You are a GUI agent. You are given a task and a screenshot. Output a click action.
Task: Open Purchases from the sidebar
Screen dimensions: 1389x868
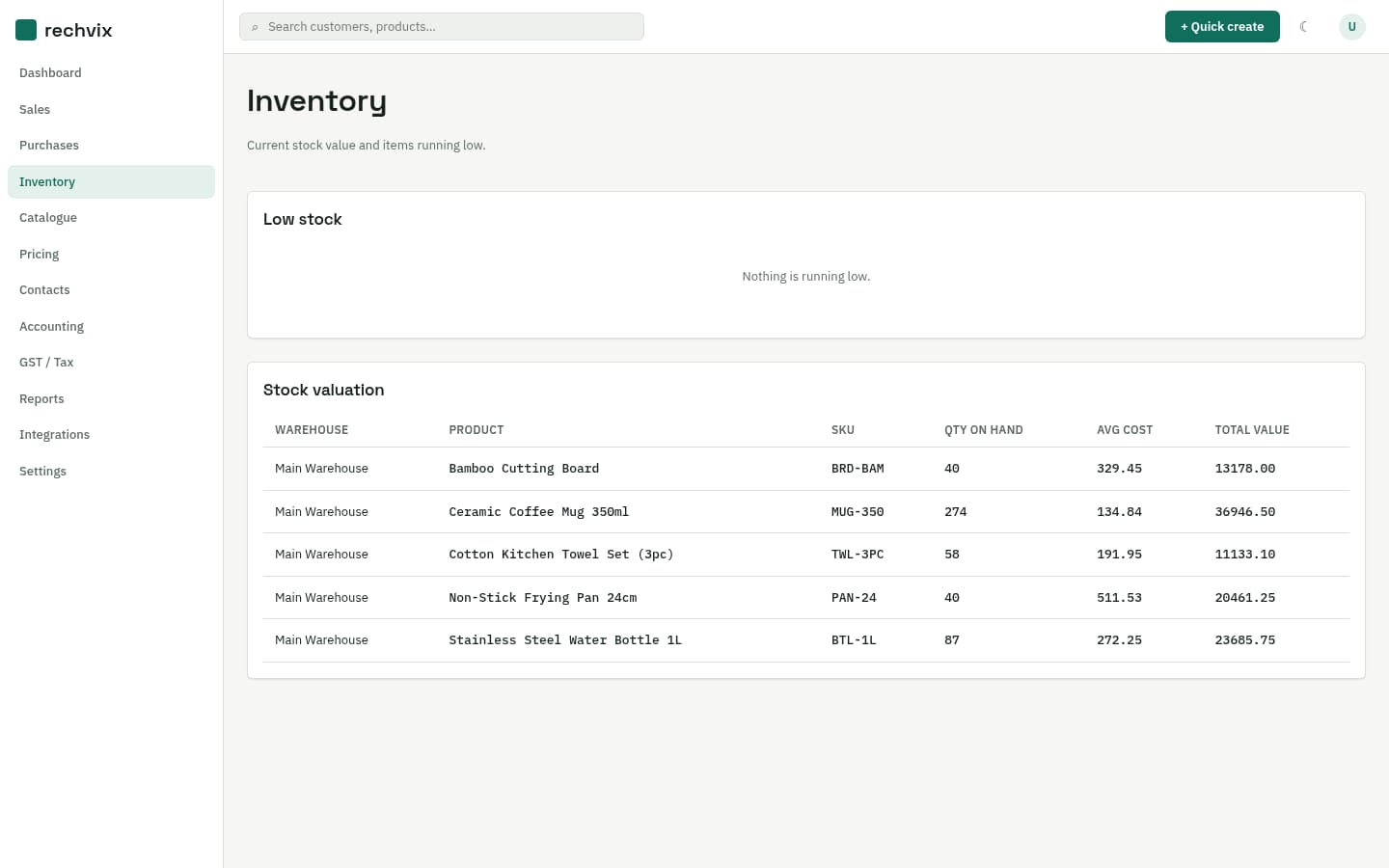click(111, 146)
